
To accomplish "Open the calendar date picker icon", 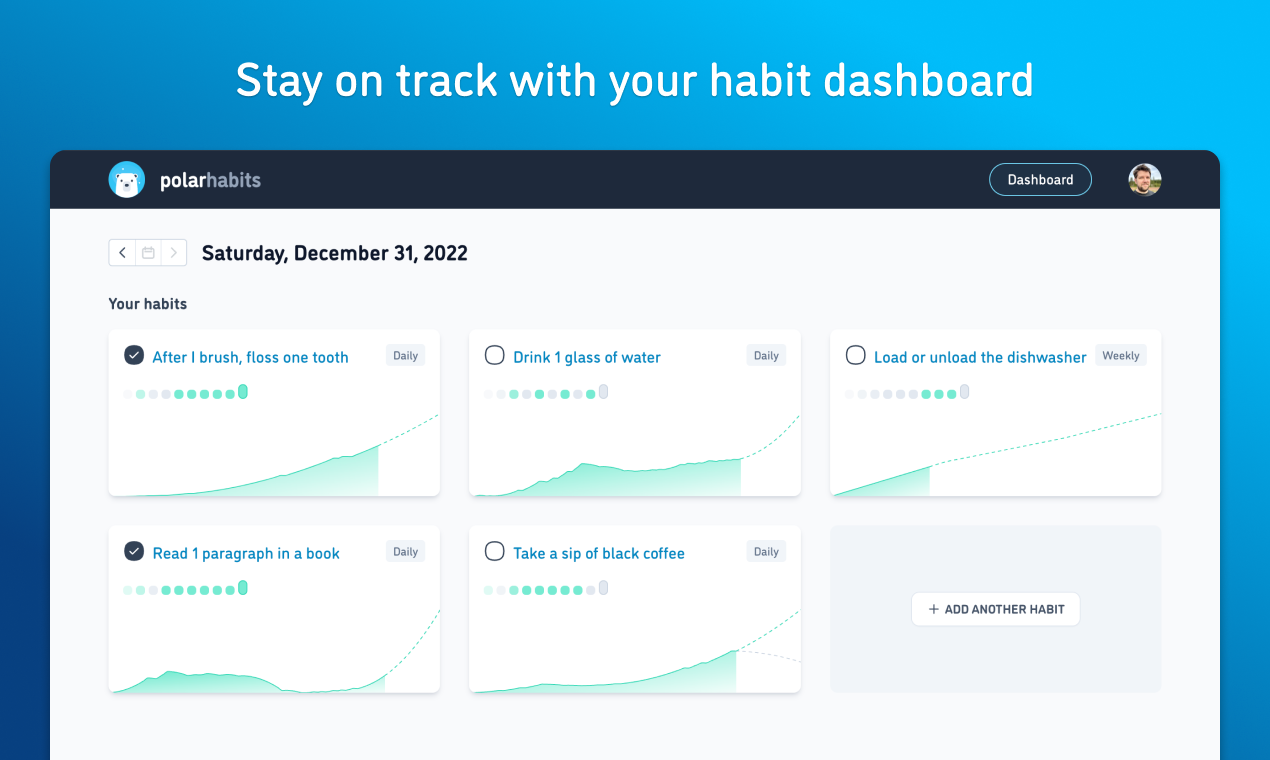I will point(148,253).
